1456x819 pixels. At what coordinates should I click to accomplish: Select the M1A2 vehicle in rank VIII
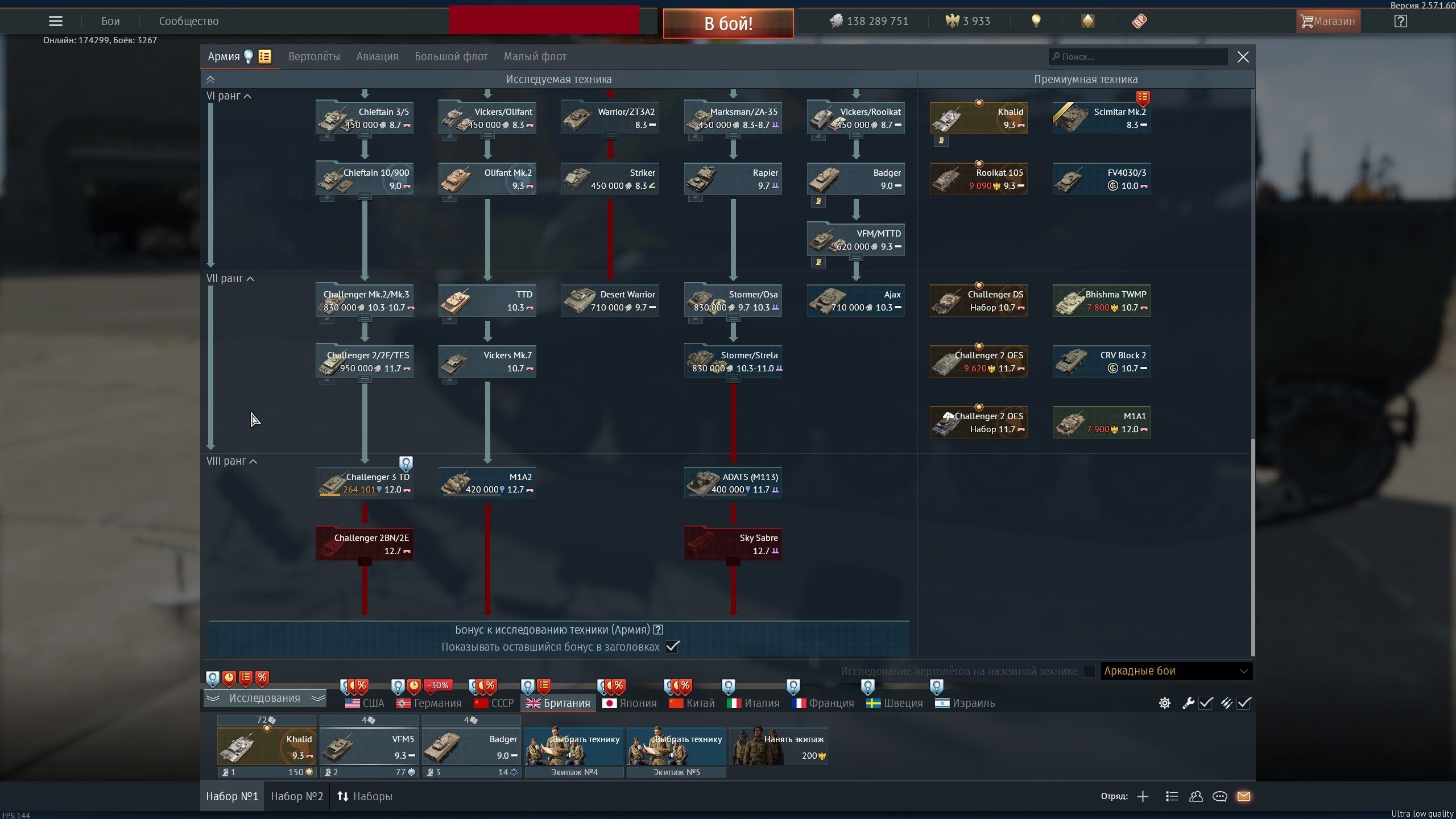[487, 483]
